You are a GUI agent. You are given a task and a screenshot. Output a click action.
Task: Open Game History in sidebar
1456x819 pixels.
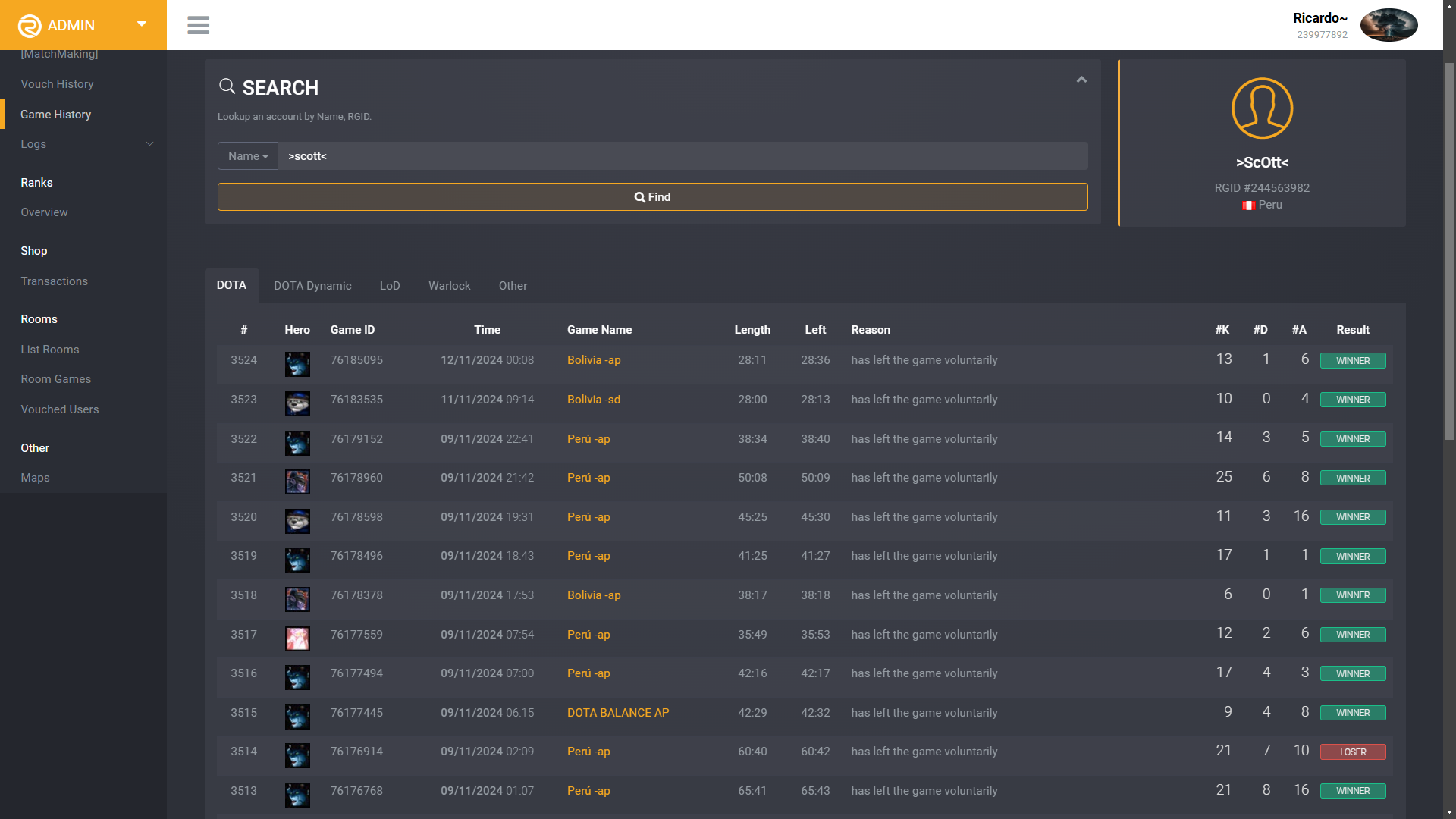(x=55, y=115)
